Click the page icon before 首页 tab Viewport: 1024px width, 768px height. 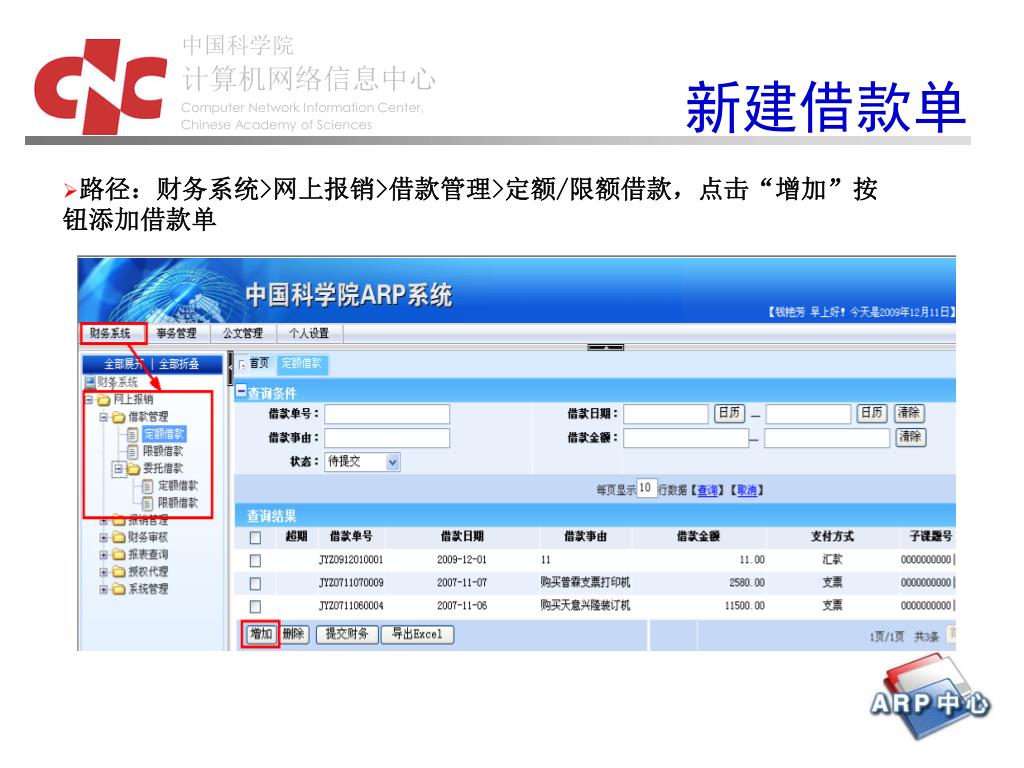(243, 365)
